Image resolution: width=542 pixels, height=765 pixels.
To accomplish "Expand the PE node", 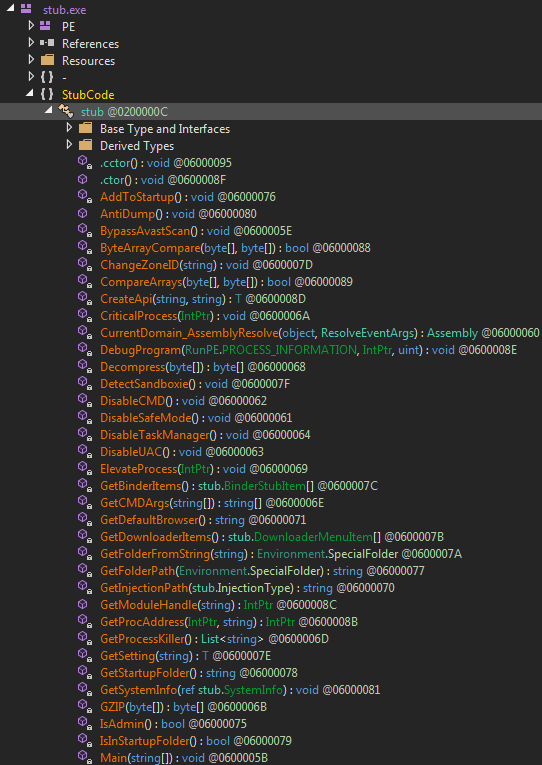I will [31, 25].
